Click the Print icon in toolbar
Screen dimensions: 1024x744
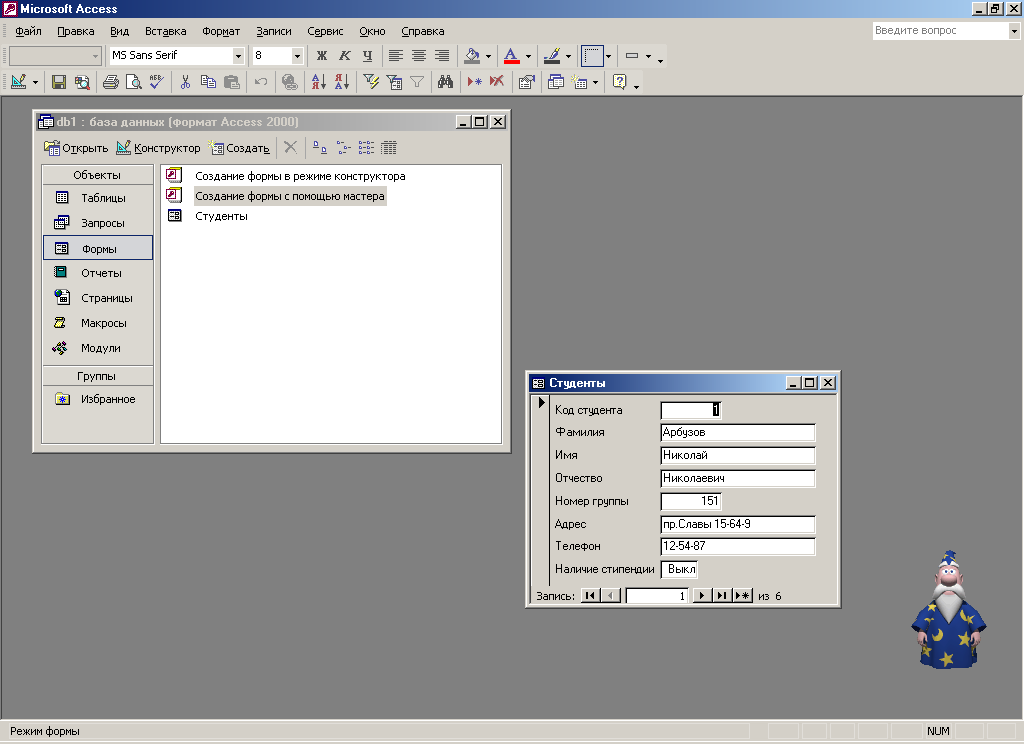111,82
